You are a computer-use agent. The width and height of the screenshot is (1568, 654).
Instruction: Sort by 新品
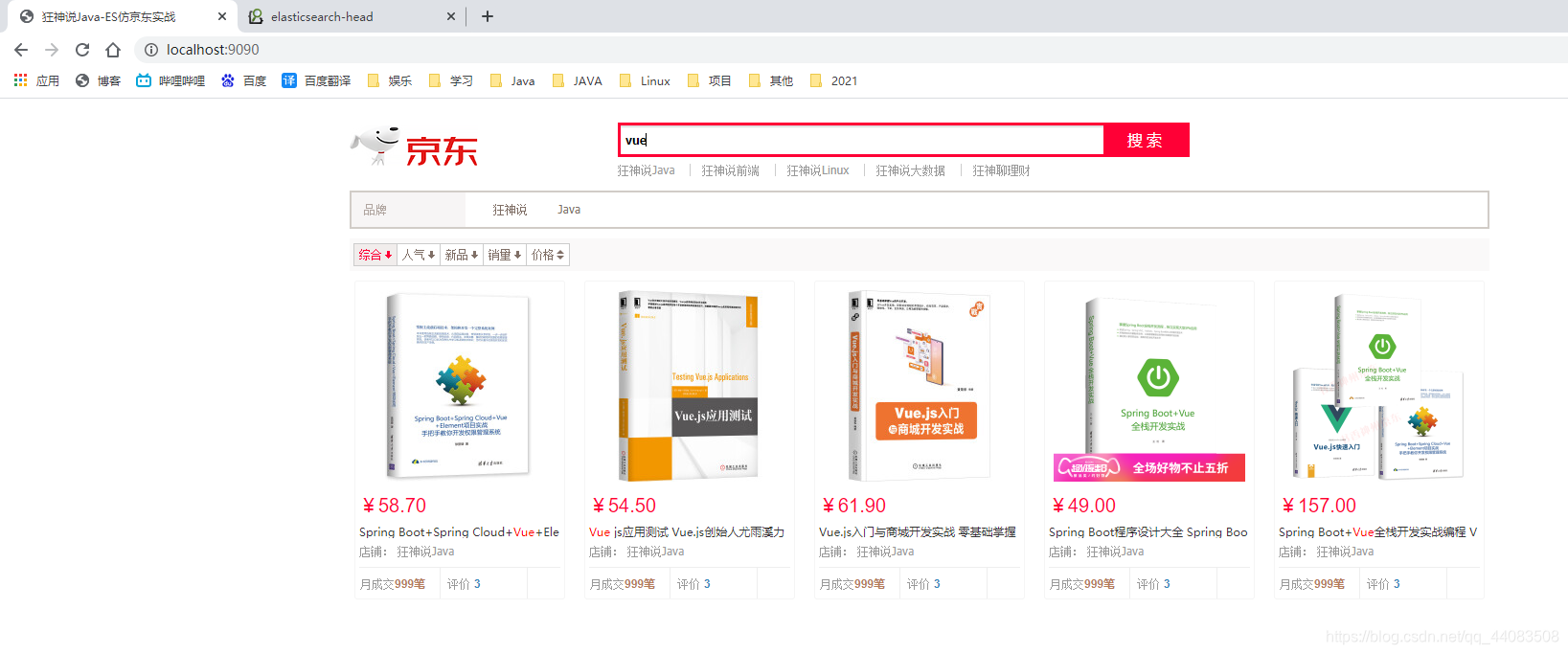point(462,255)
